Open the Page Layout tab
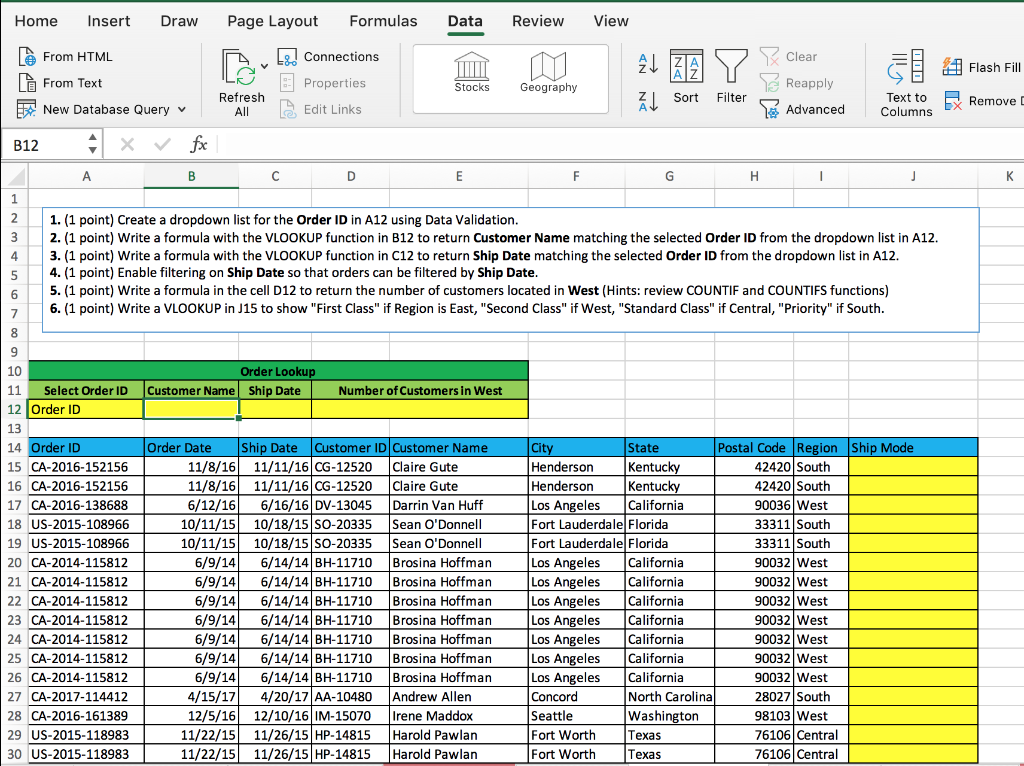 click(x=272, y=21)
